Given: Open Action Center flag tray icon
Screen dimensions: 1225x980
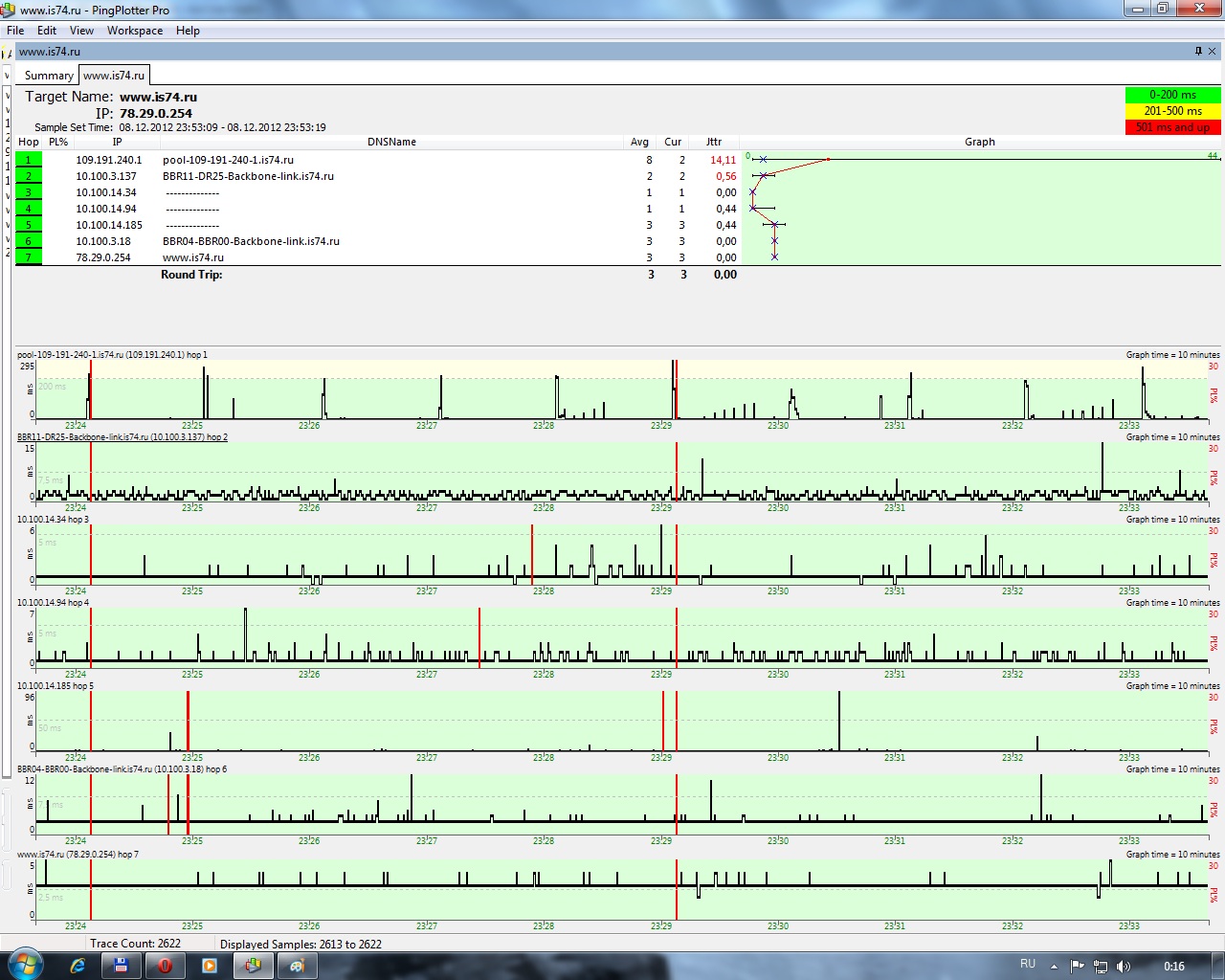Looking at the screenshot, I should coord(1078,966).
